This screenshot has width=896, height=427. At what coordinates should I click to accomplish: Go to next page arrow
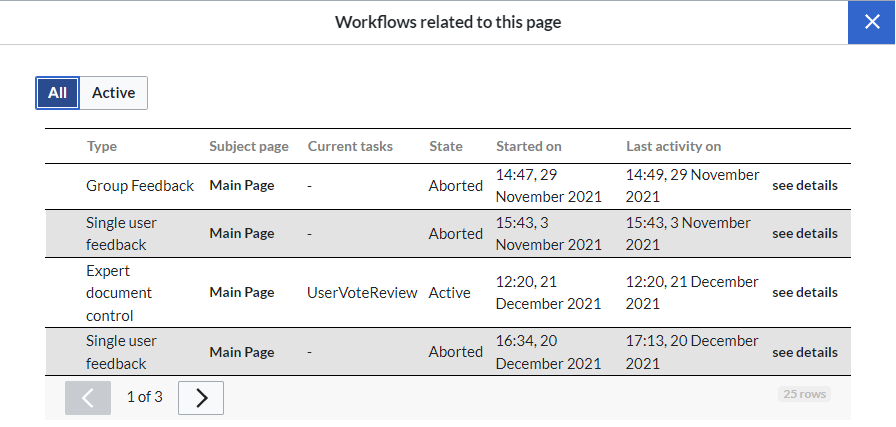(201, 397)
